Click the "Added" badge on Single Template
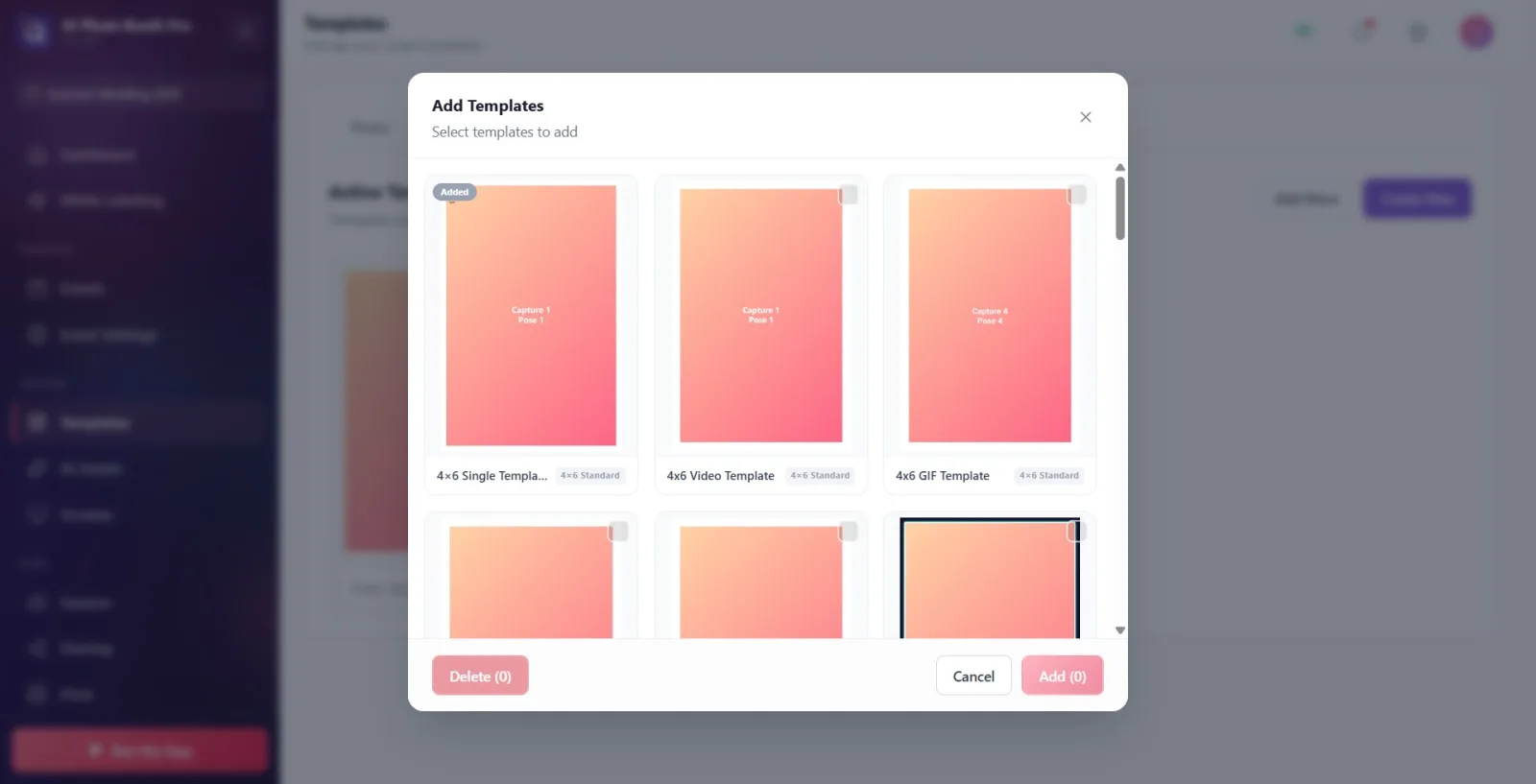The image size is (1536, 784). [454, 192]
